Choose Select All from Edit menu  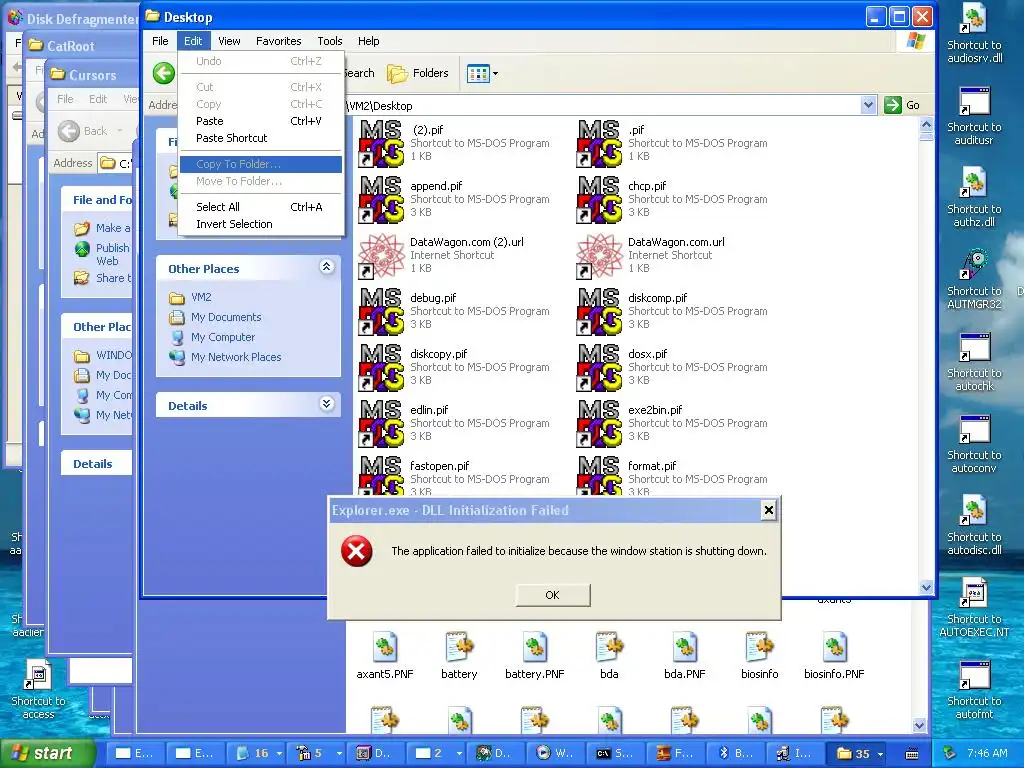(261, 207)
